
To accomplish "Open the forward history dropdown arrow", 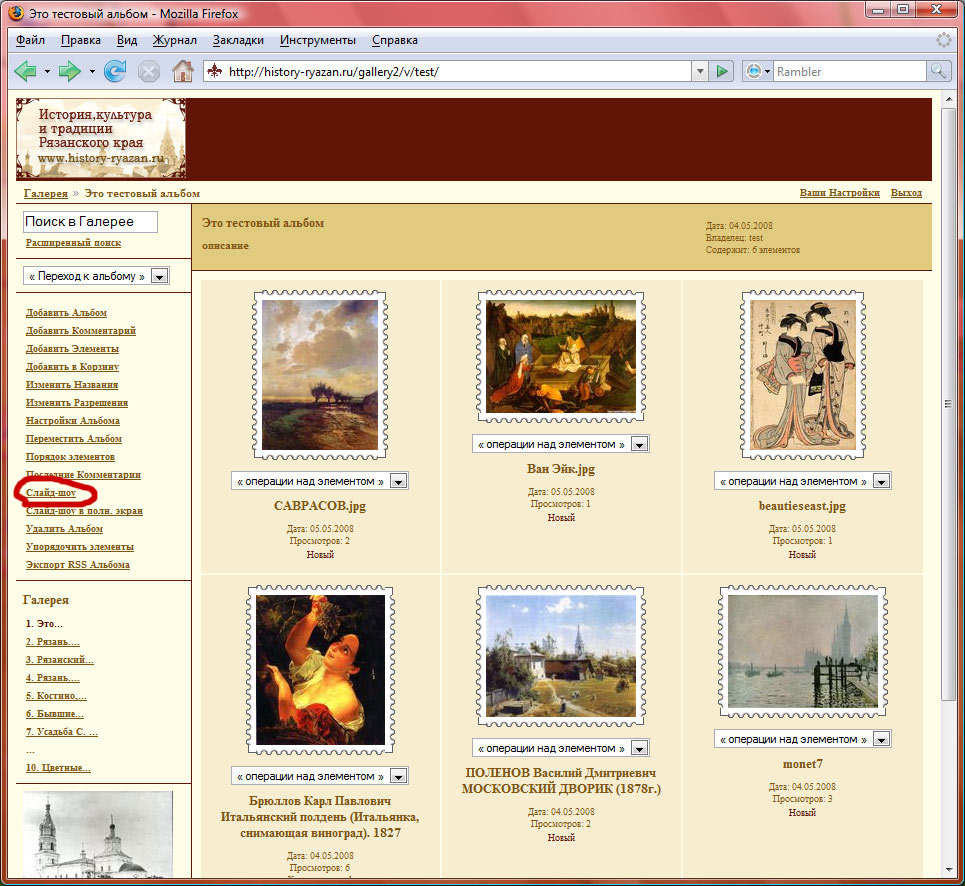I will click(x=92, y=71).
